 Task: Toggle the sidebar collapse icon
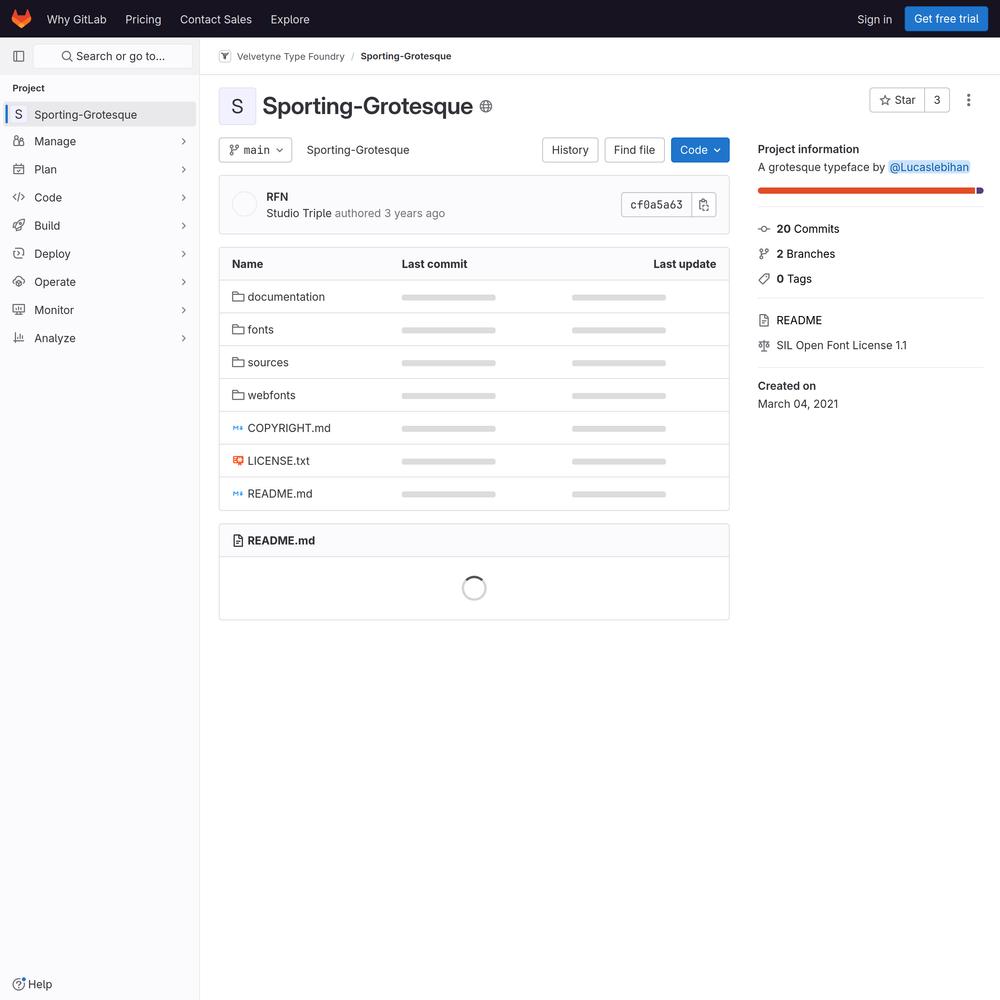tap(18, 56)
